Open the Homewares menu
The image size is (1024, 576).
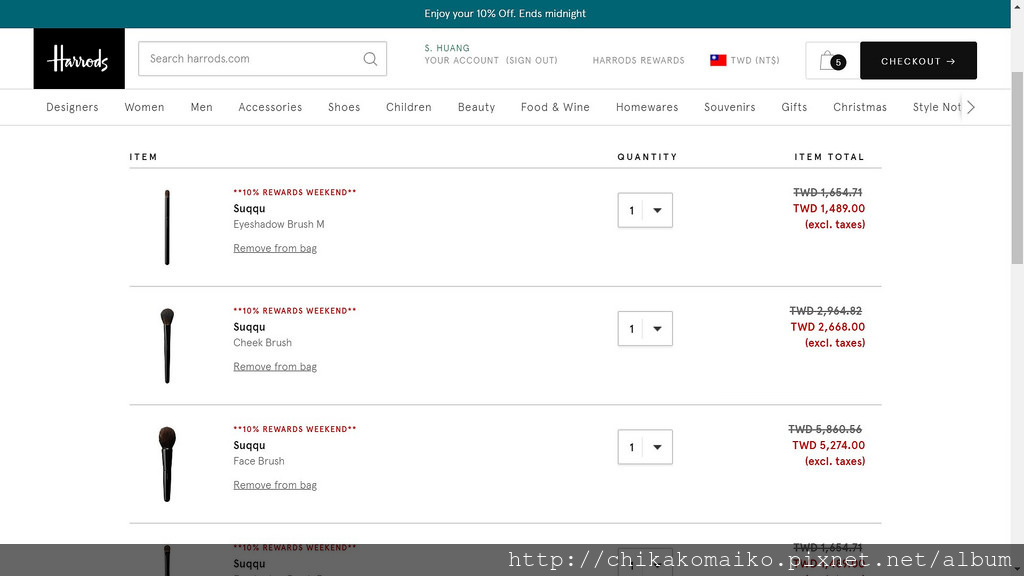[647, 107]
